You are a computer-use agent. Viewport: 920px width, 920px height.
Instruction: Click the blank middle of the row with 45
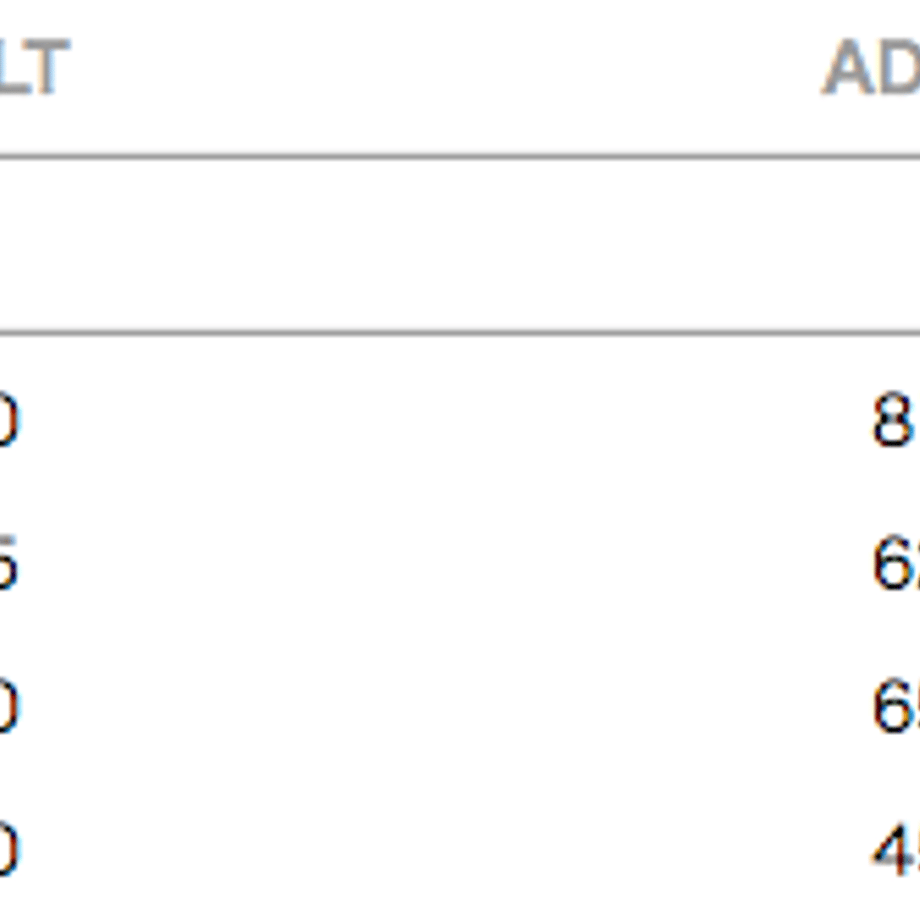[446, 850]
